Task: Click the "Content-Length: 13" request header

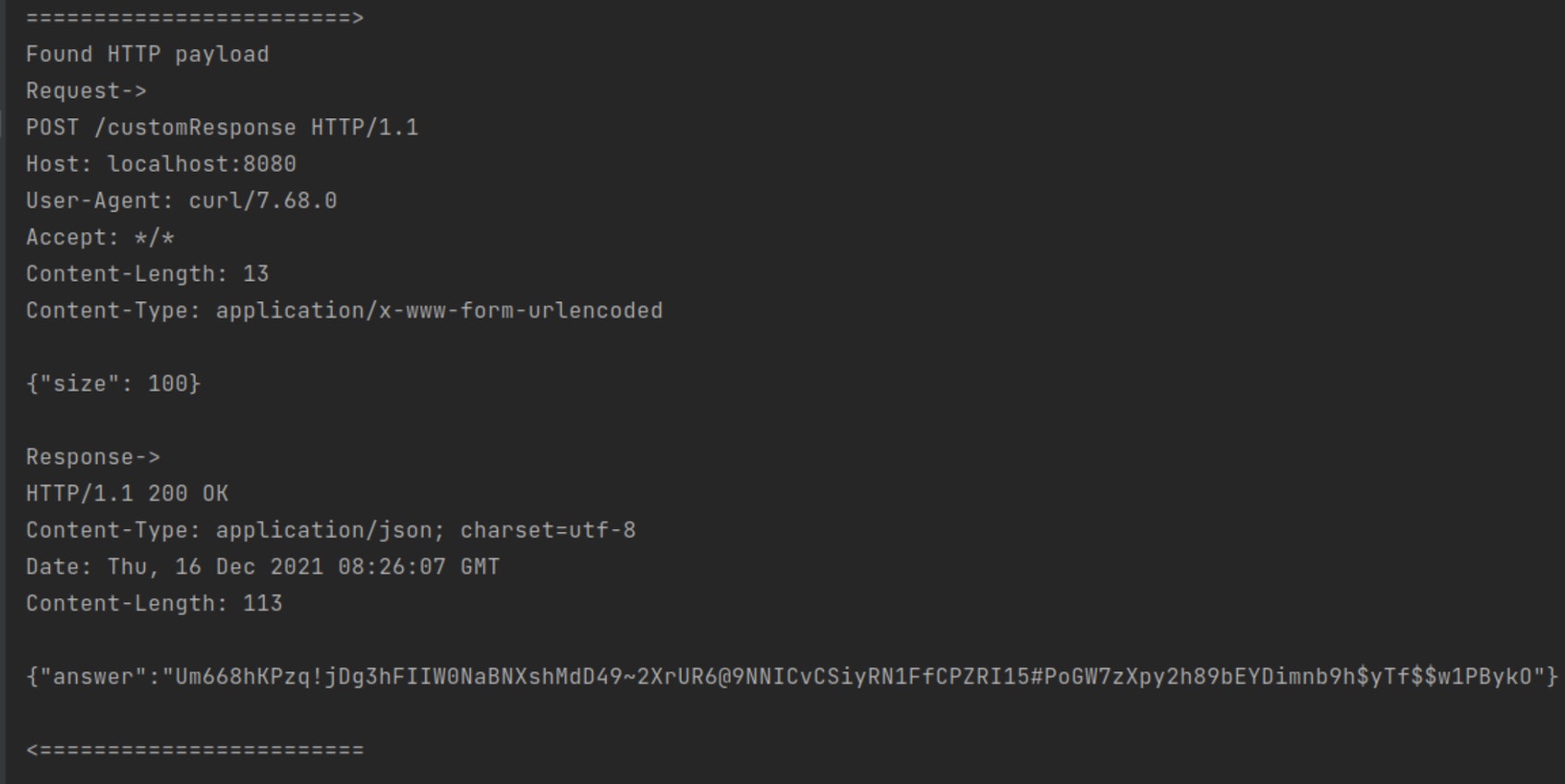Action: (x=147, y=274)
